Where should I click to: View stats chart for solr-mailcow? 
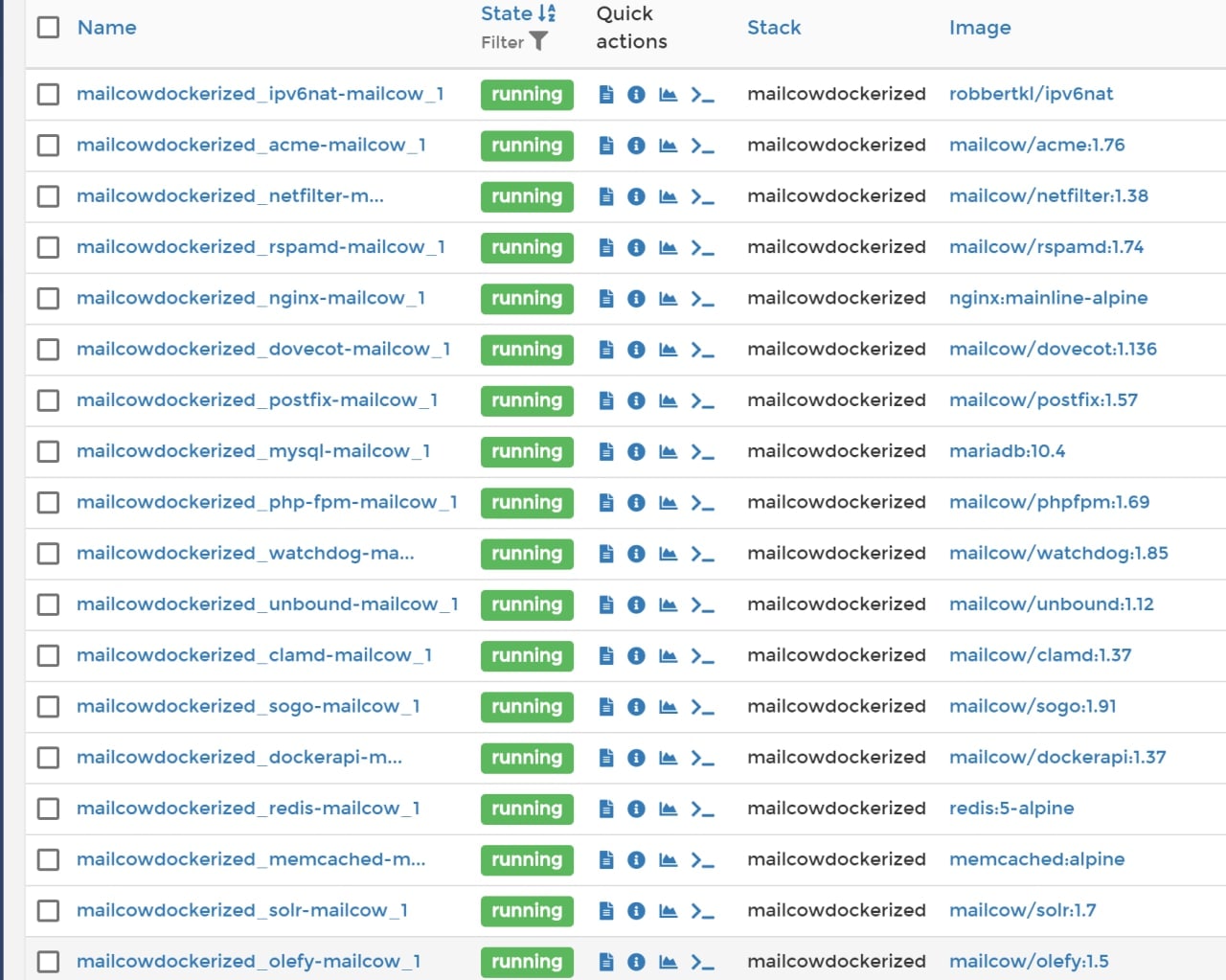click(669, 910)
